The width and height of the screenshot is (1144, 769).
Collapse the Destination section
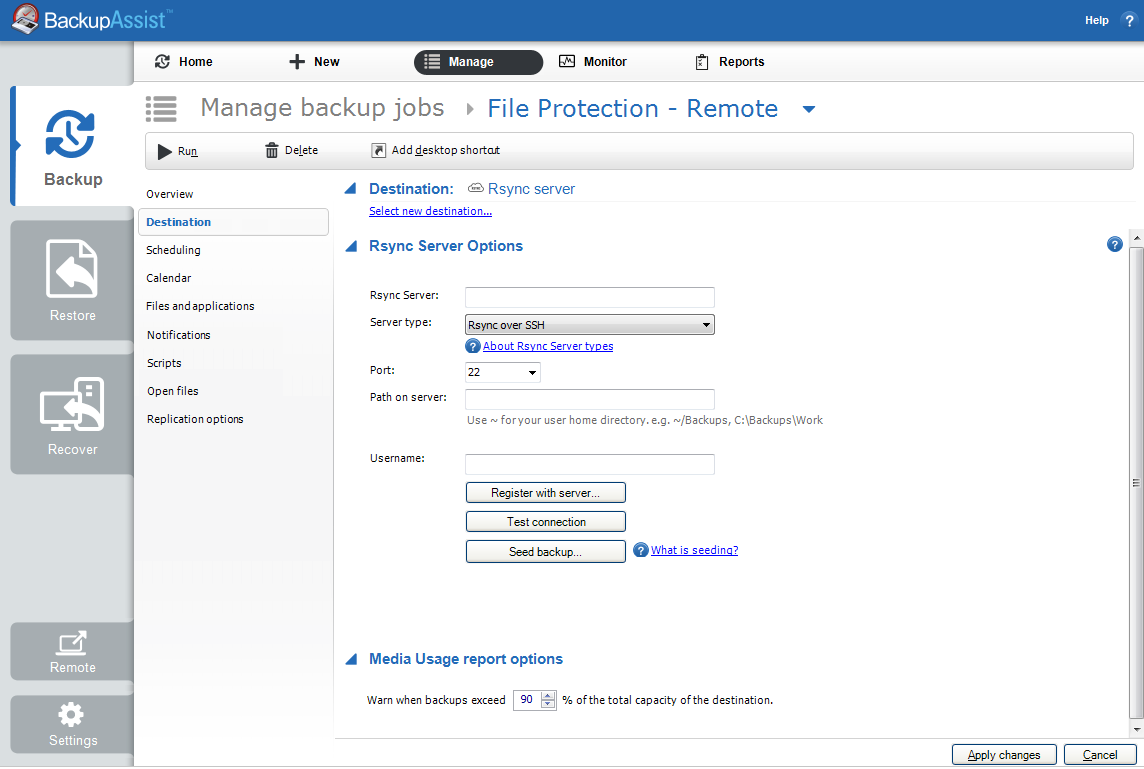tap(351, 188)
